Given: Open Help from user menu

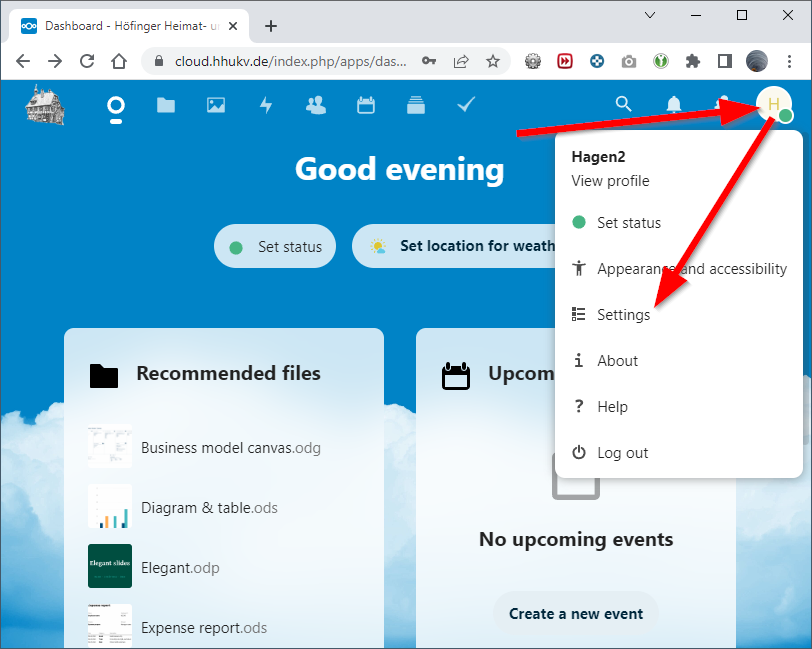Looking at the screenshot, I should click(678, 407).
